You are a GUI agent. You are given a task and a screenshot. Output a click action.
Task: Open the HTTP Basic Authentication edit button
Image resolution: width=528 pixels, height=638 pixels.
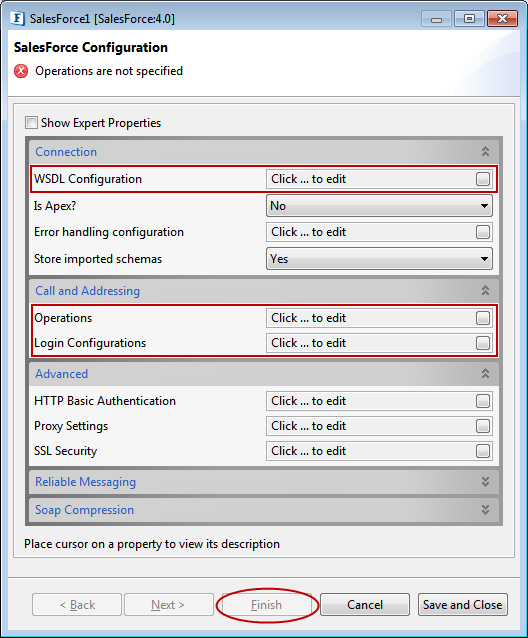[482, 401]
